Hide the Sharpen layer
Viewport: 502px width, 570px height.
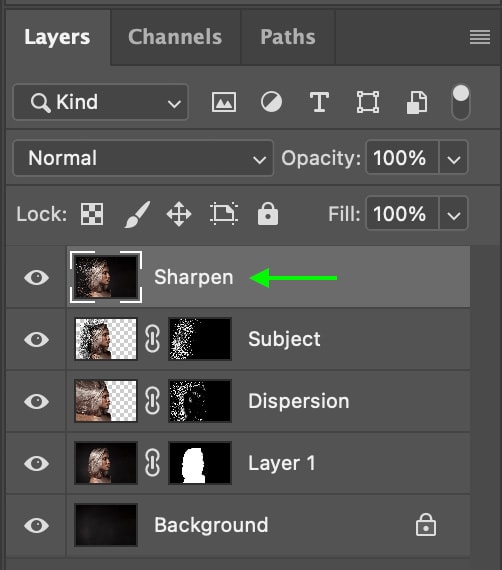click(36, 277)
